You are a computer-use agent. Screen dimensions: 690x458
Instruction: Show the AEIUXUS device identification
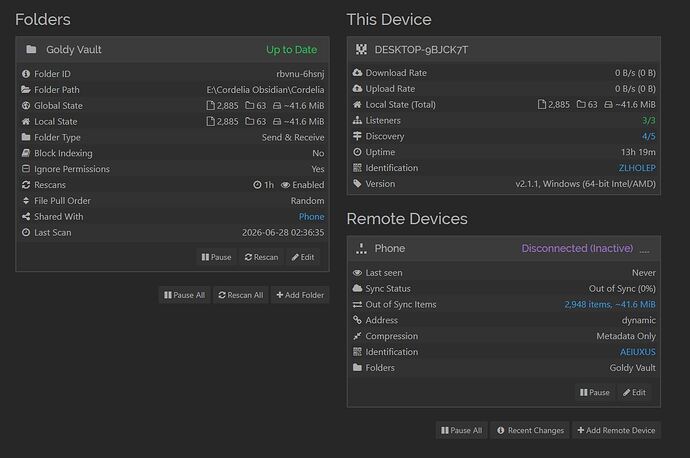[x=638, y=352]
